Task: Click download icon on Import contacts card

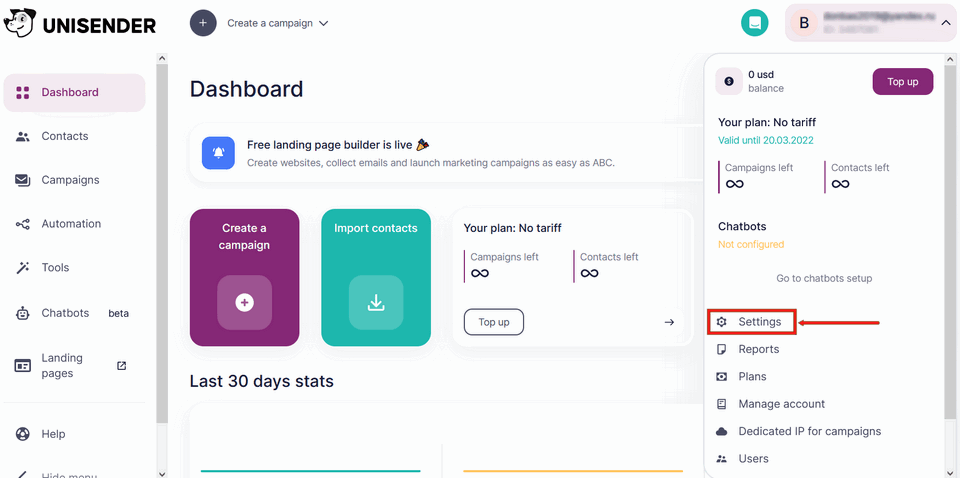Action: coord(376,302)
